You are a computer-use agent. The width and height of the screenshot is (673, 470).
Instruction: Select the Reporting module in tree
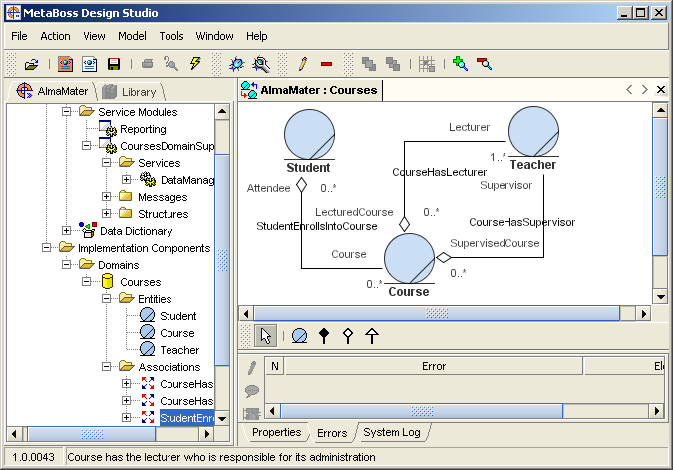[143, 129]
